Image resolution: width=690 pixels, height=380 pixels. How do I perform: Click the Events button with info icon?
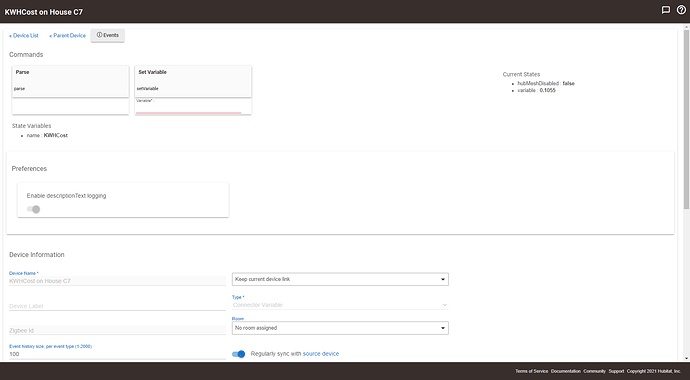pos(108,35)
